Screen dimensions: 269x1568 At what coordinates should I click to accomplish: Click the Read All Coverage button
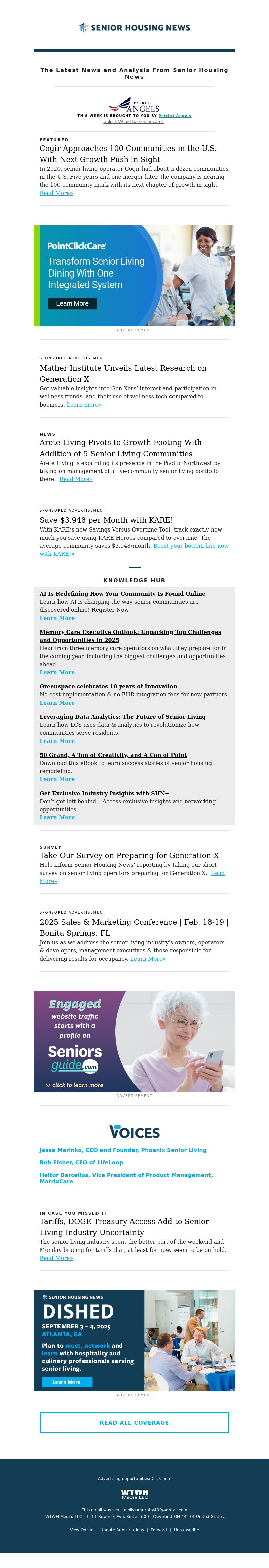134,1423
